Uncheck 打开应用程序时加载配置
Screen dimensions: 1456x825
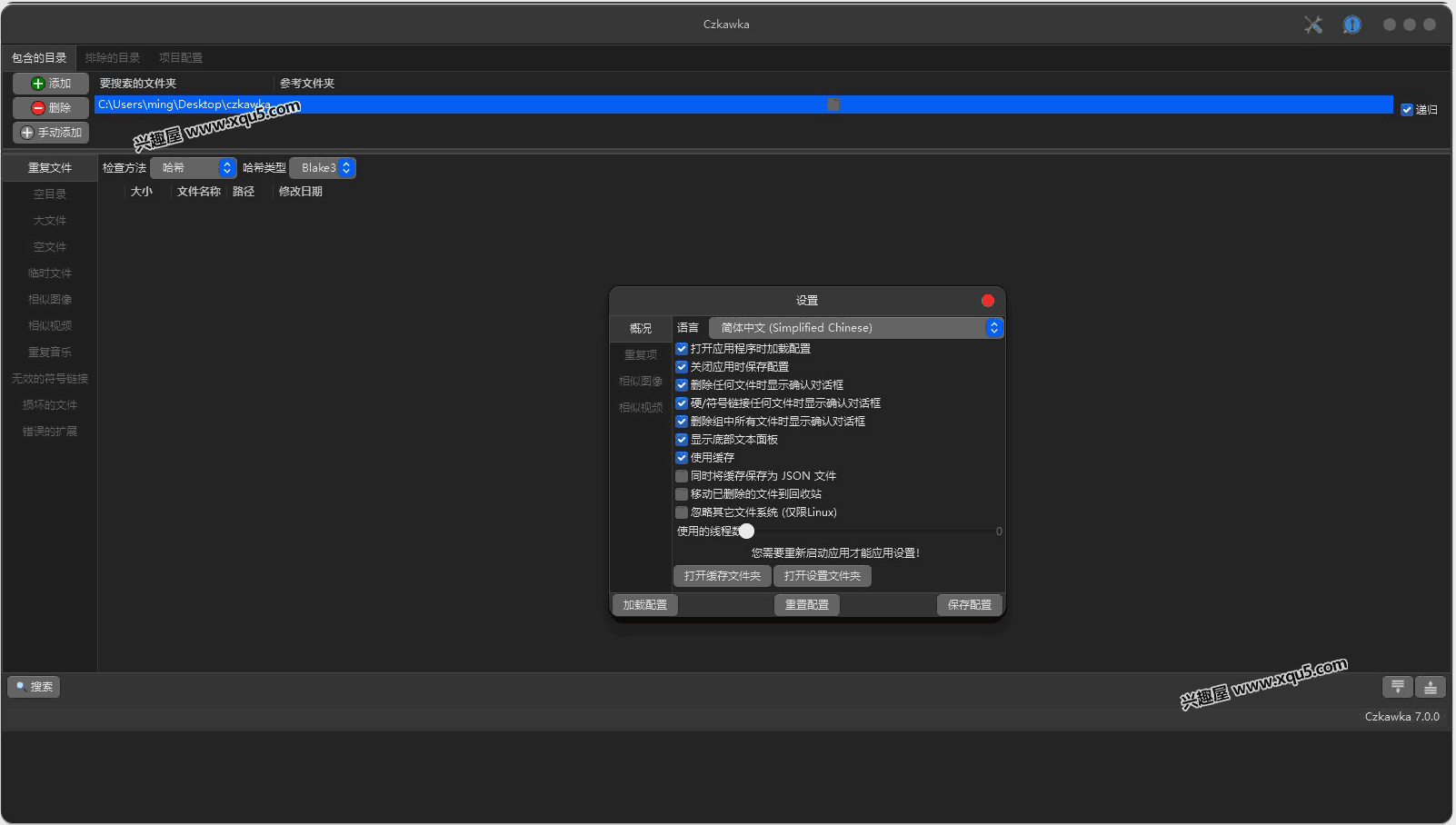click(682, 349)
